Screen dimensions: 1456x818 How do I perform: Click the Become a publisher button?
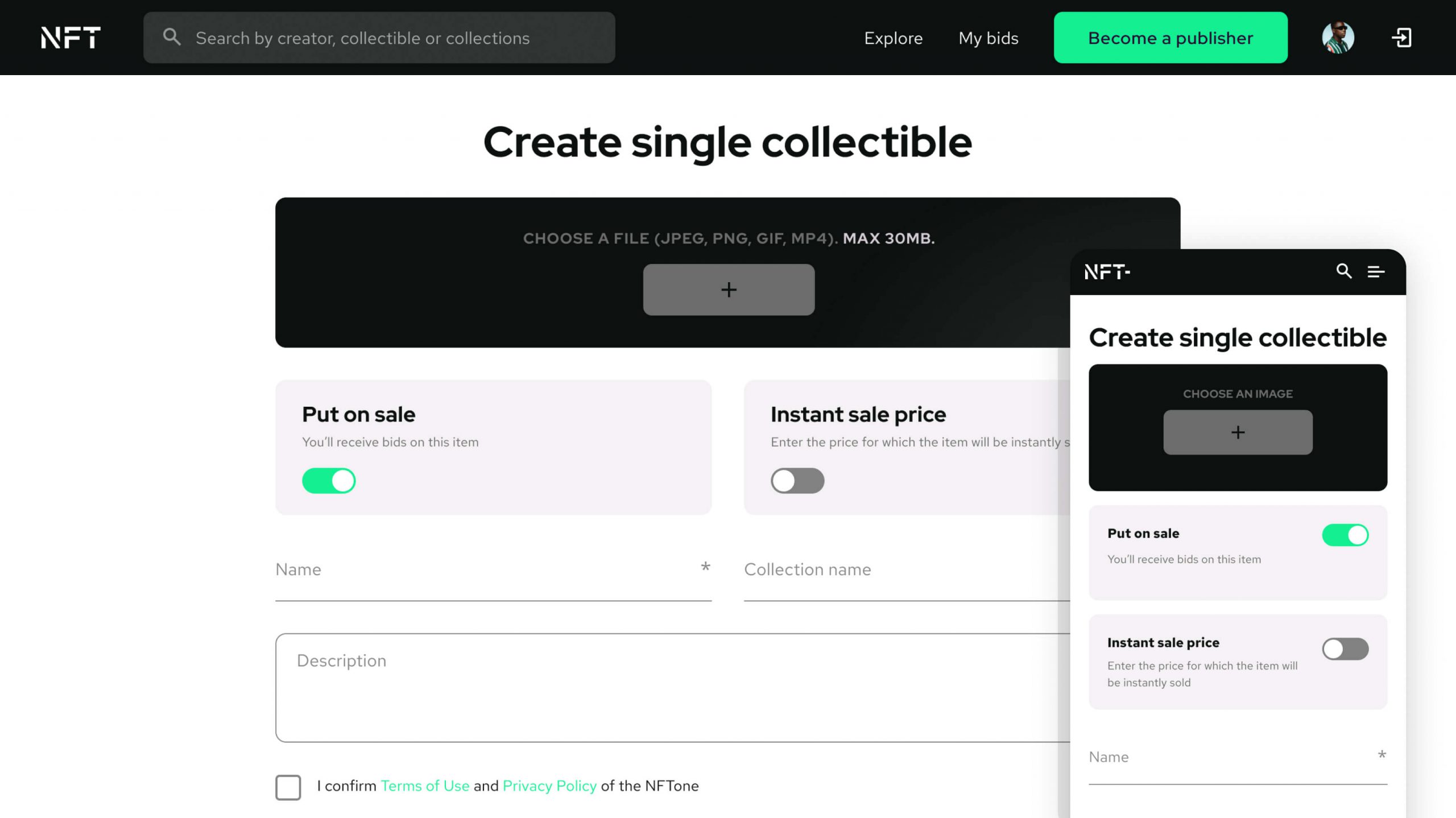1170,38
